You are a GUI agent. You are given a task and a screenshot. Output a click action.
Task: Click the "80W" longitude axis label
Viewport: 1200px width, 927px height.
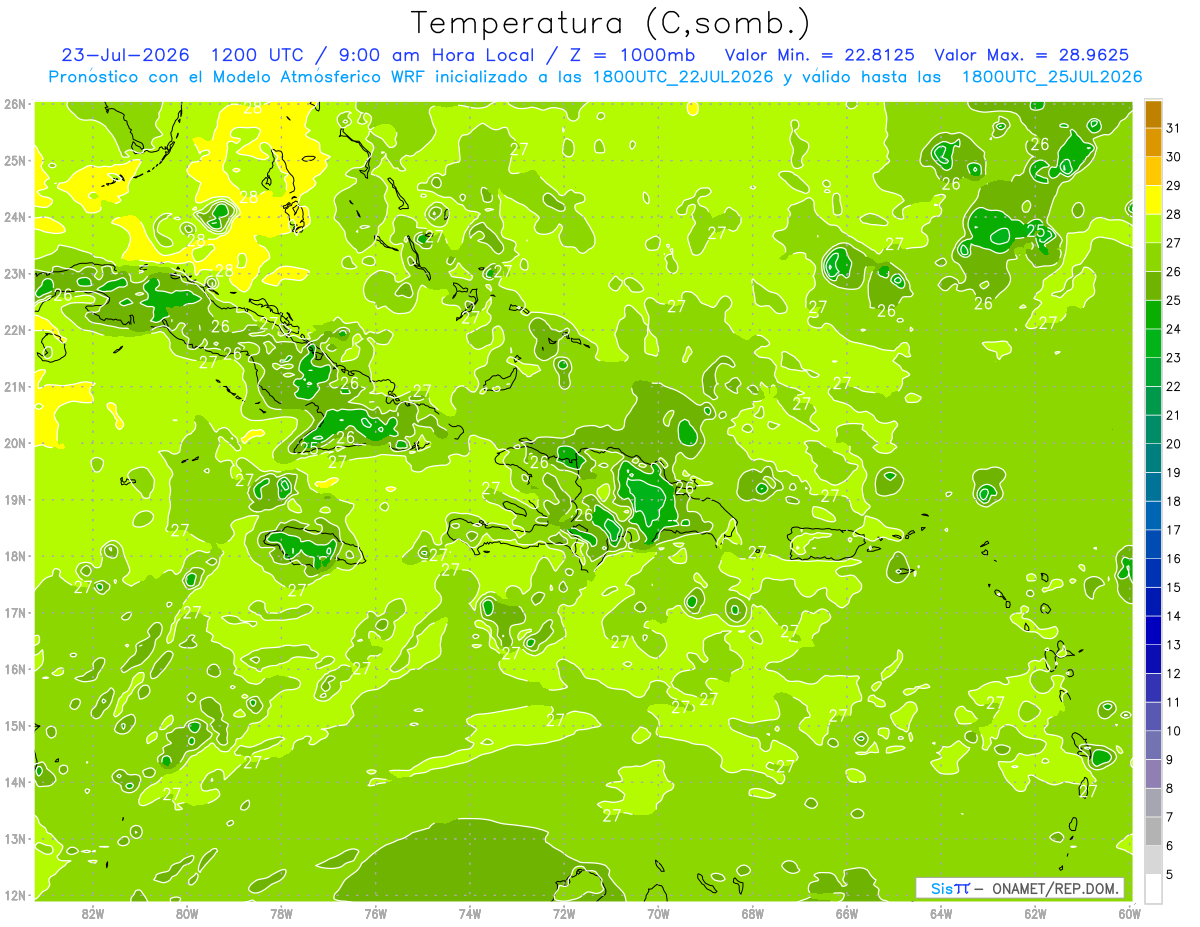click(187, 913)
